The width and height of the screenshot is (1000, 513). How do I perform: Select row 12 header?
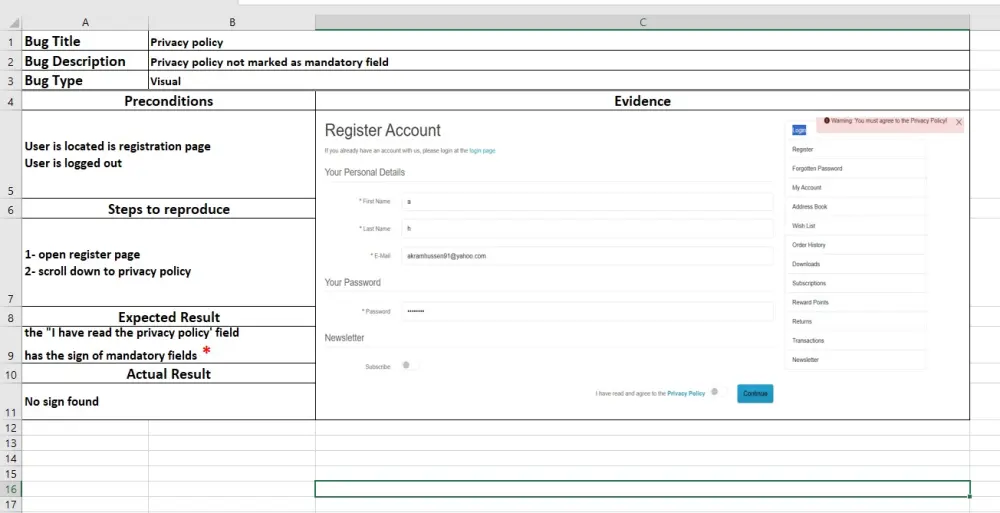click(11, 428)
